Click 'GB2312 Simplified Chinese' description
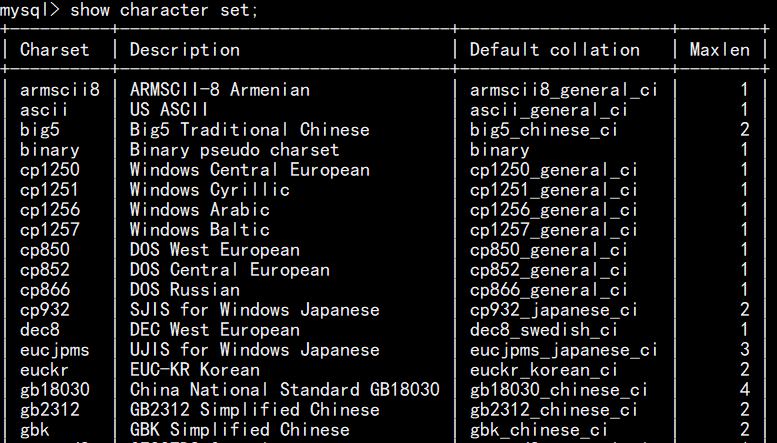 click(x=255, y=410)
